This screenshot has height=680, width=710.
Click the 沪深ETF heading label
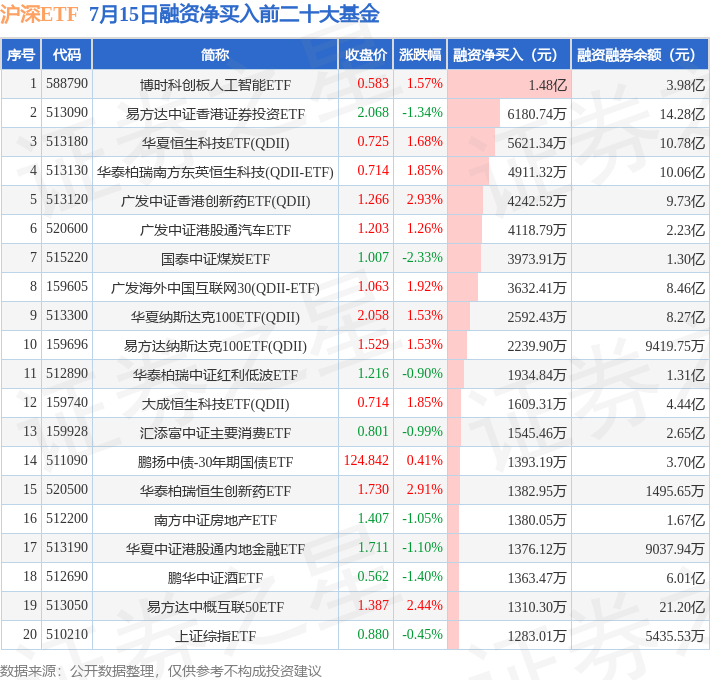(x=40, y=14)
